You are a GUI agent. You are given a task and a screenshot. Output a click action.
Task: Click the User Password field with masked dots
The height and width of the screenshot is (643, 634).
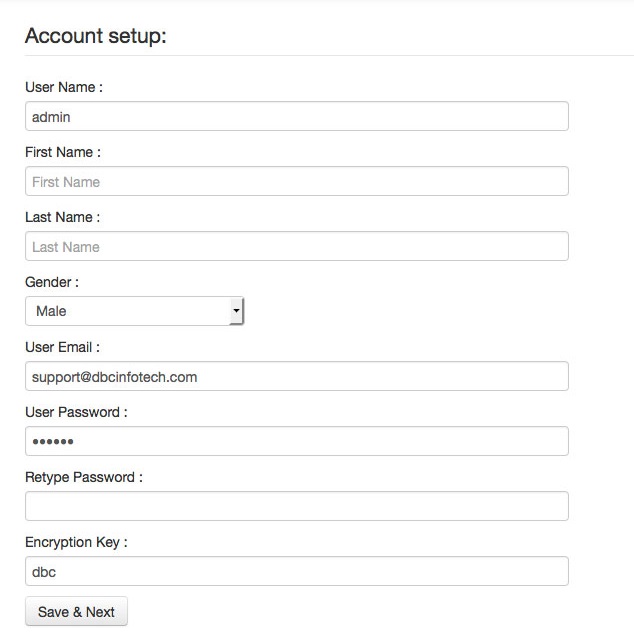[x=297, y=441]
